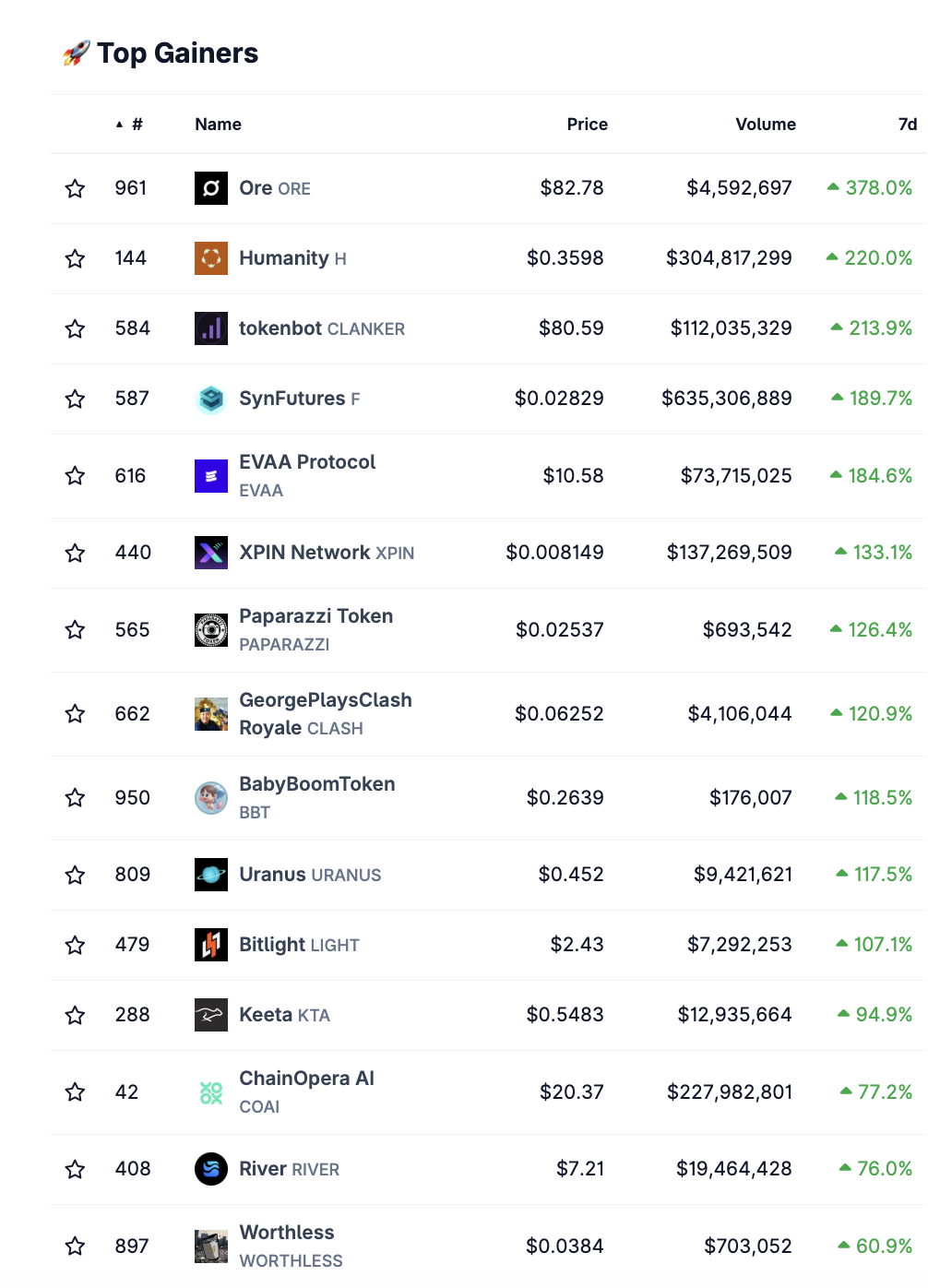Viewport: 928px width, 1288px height.
Task: Click the Ore coin logo icon
Action: (211, 188)
